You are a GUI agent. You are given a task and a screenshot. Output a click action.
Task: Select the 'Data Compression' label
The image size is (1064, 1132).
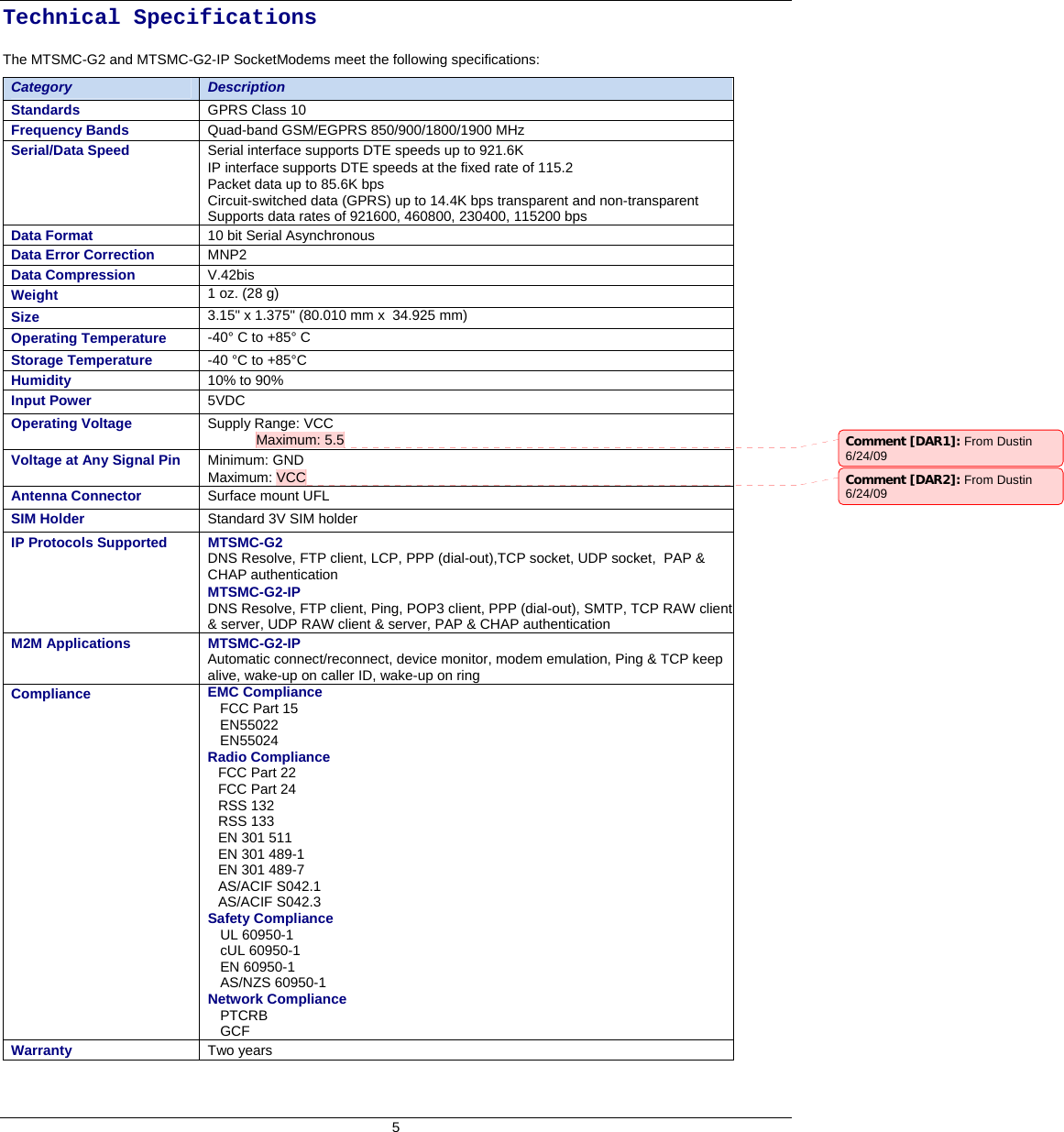tap(72, 275)
